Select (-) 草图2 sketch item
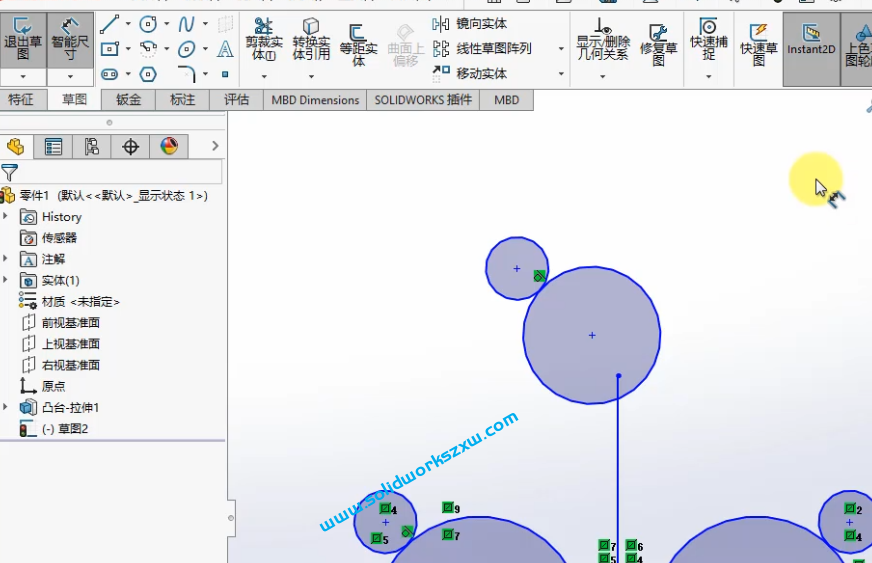The width and height of the screenshot is (872, 563). coord(54,428)
